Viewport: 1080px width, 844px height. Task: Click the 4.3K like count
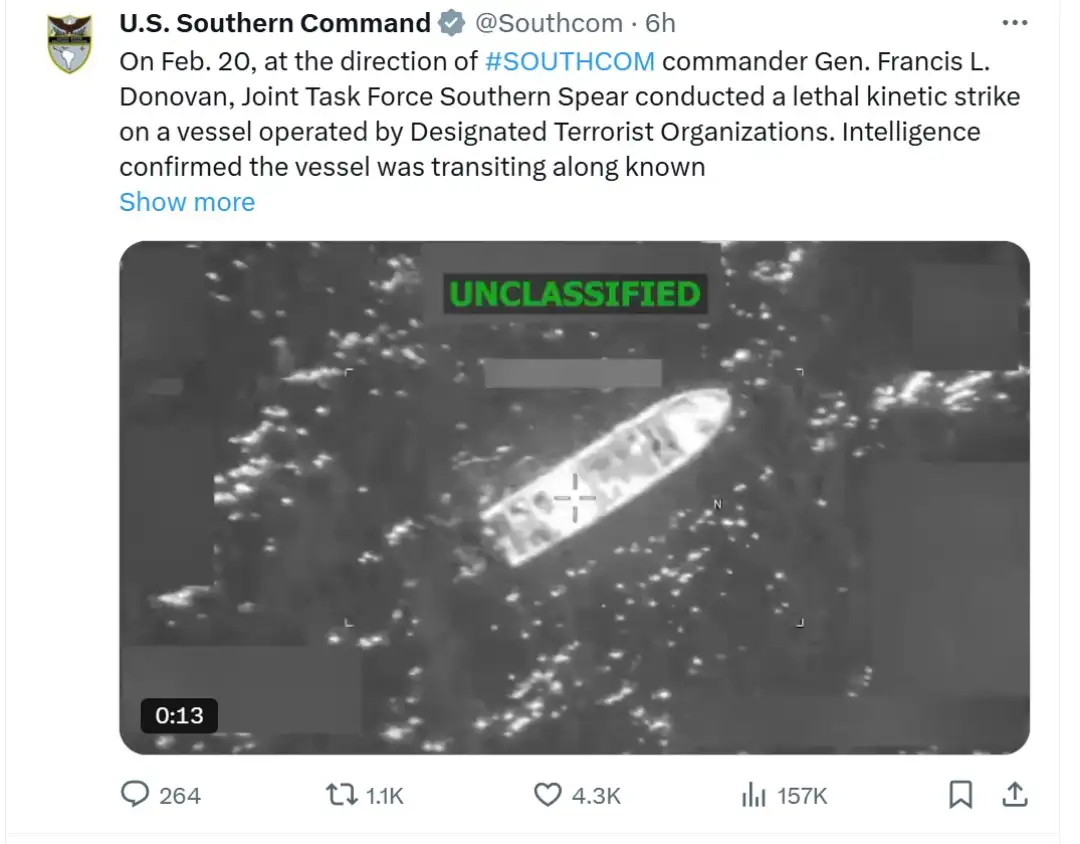[x=596, y=796]
